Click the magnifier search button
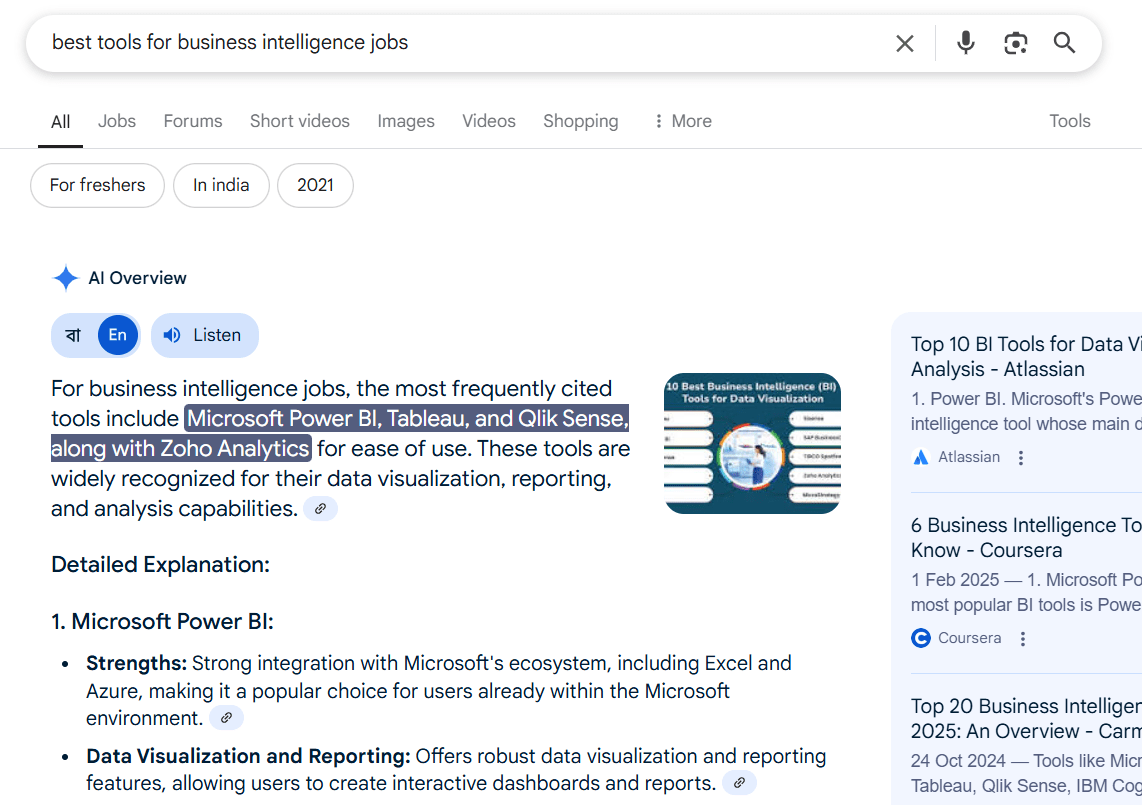The image size is (1142, 805). click(x=1064, y=43)
